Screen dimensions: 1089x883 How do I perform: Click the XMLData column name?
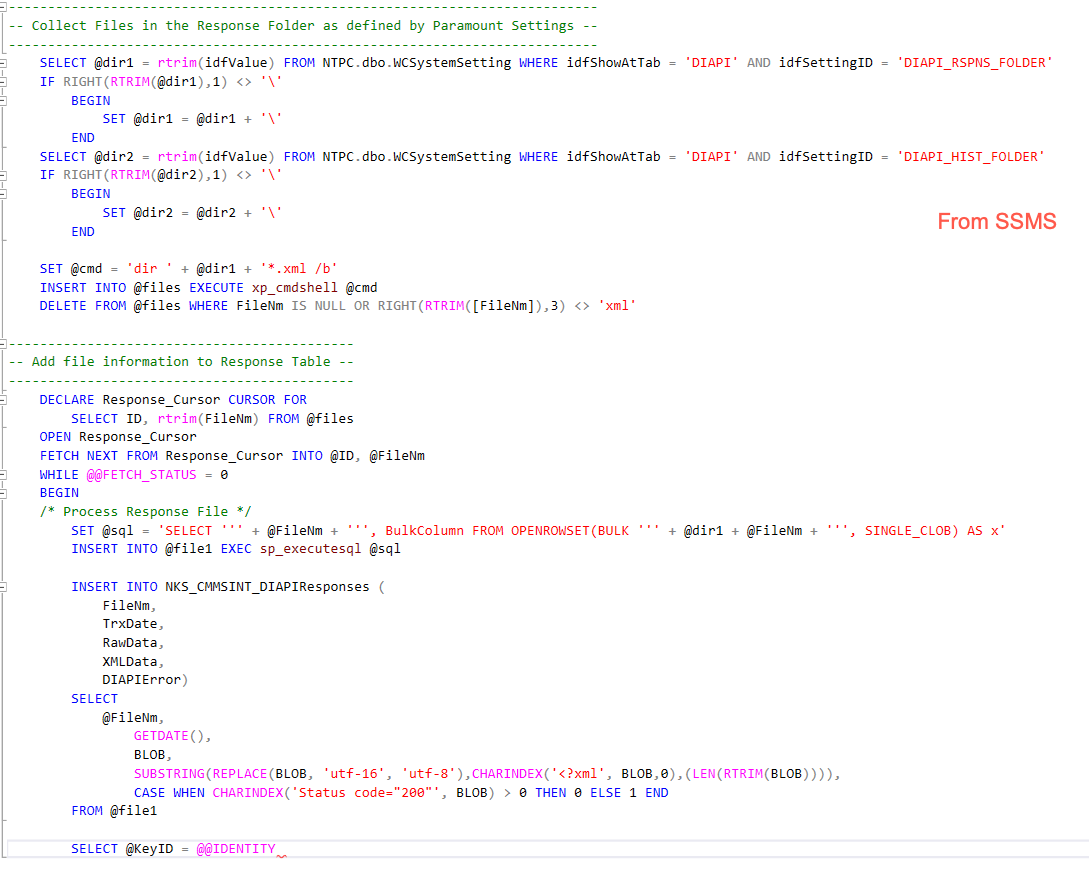130,661
